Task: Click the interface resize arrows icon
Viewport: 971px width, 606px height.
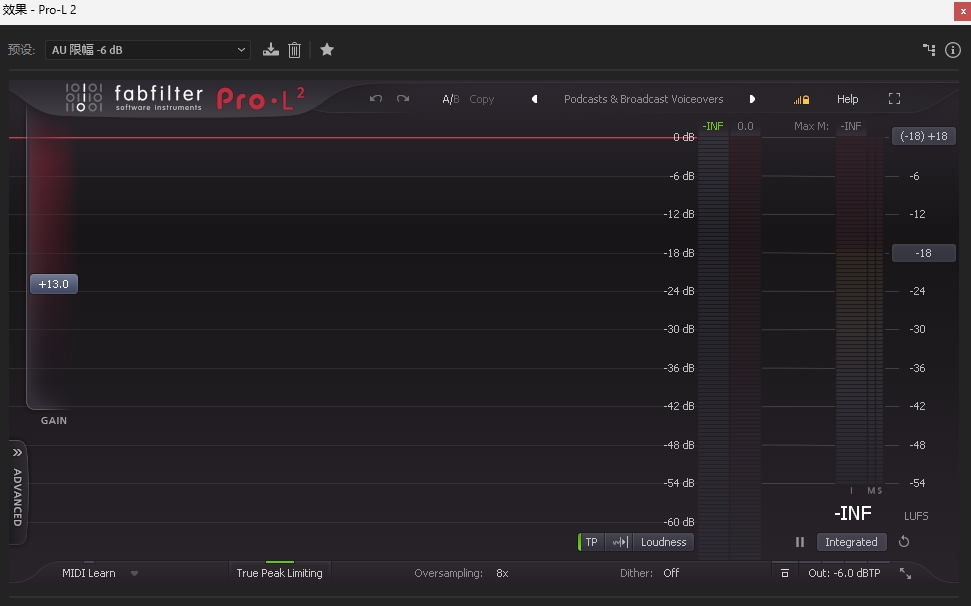Action: click(x=905, y=573)
